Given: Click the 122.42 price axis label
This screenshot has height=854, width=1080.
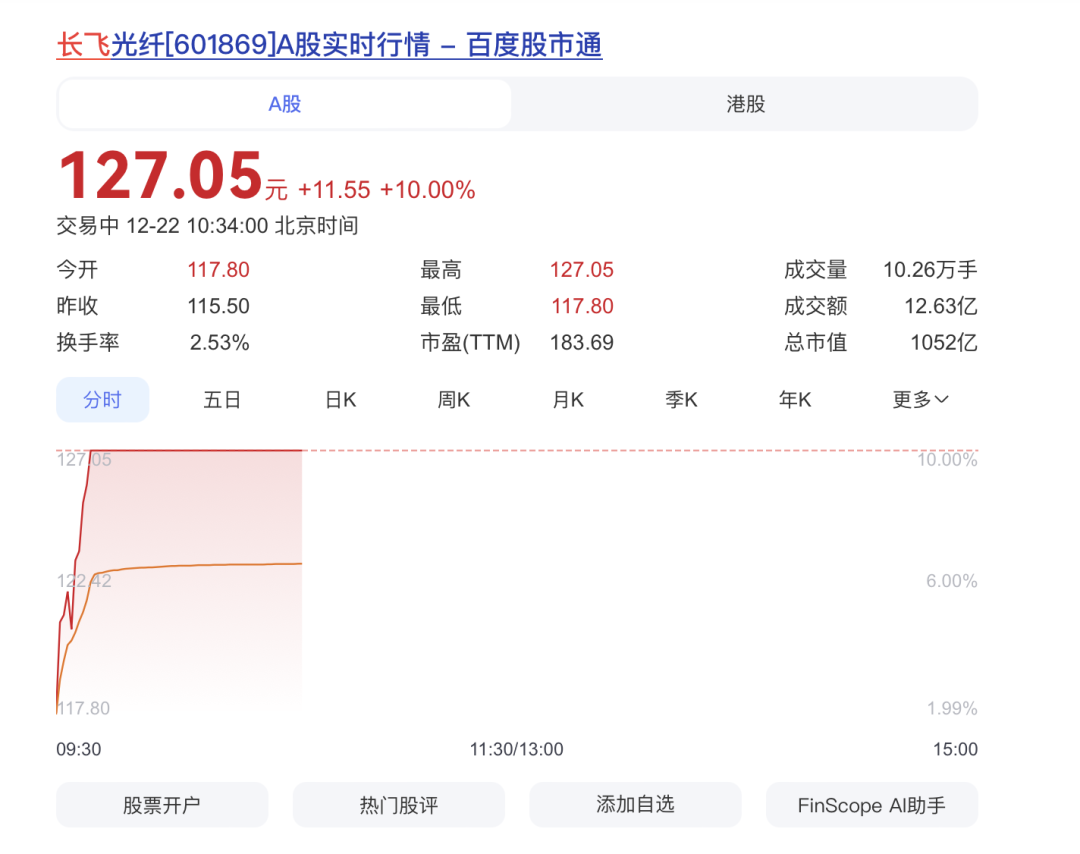Looking at the screenshot, I should pyautogui.click(x=84, y=581).
